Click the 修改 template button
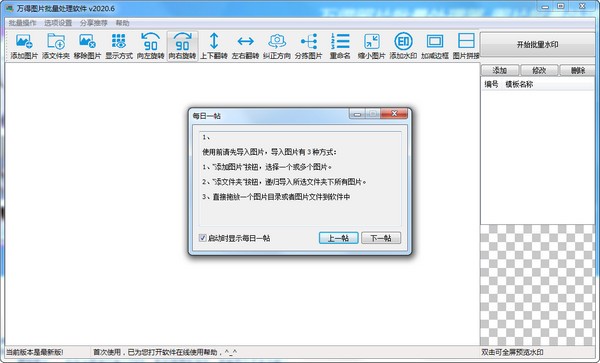 click(x=539, y=70)
